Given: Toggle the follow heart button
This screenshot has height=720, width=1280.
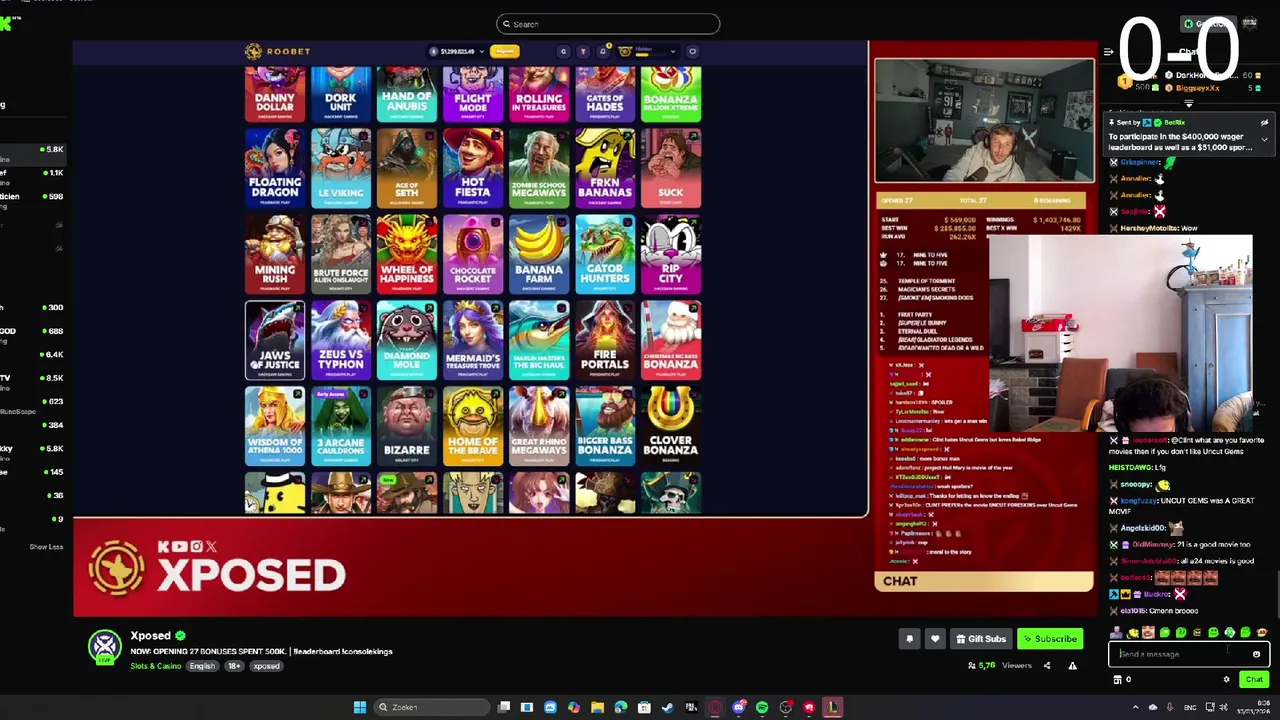Looking at the screenshot, I should coord(935,639).
